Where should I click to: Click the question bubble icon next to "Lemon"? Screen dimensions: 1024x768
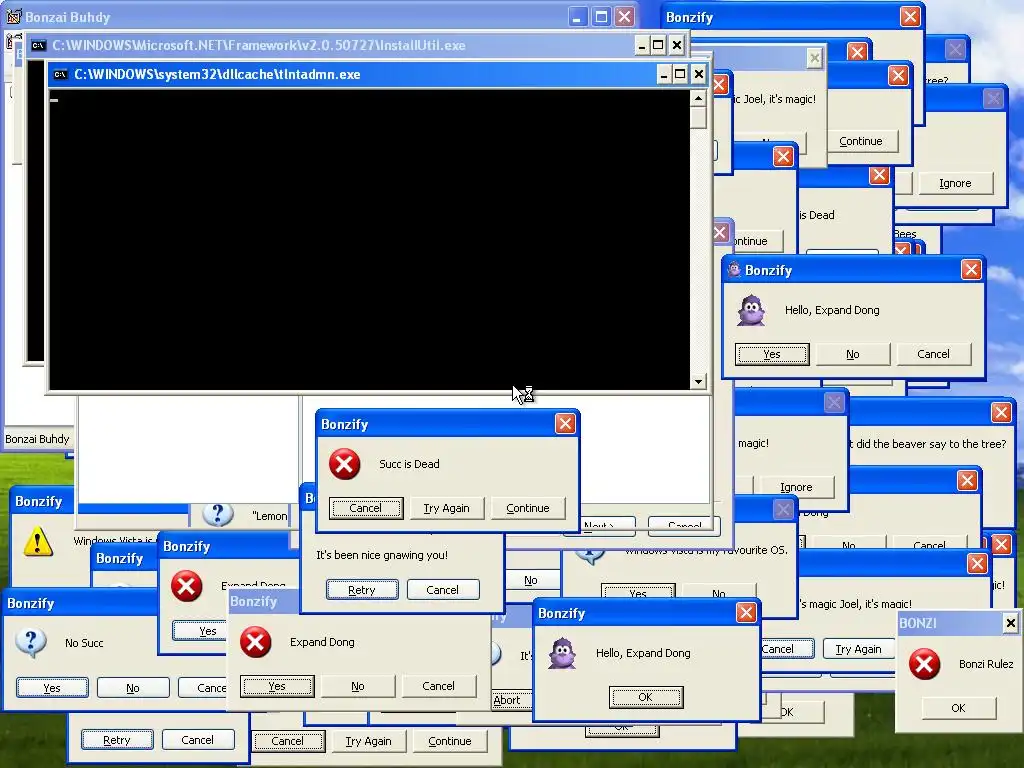(x=218, y=515)
